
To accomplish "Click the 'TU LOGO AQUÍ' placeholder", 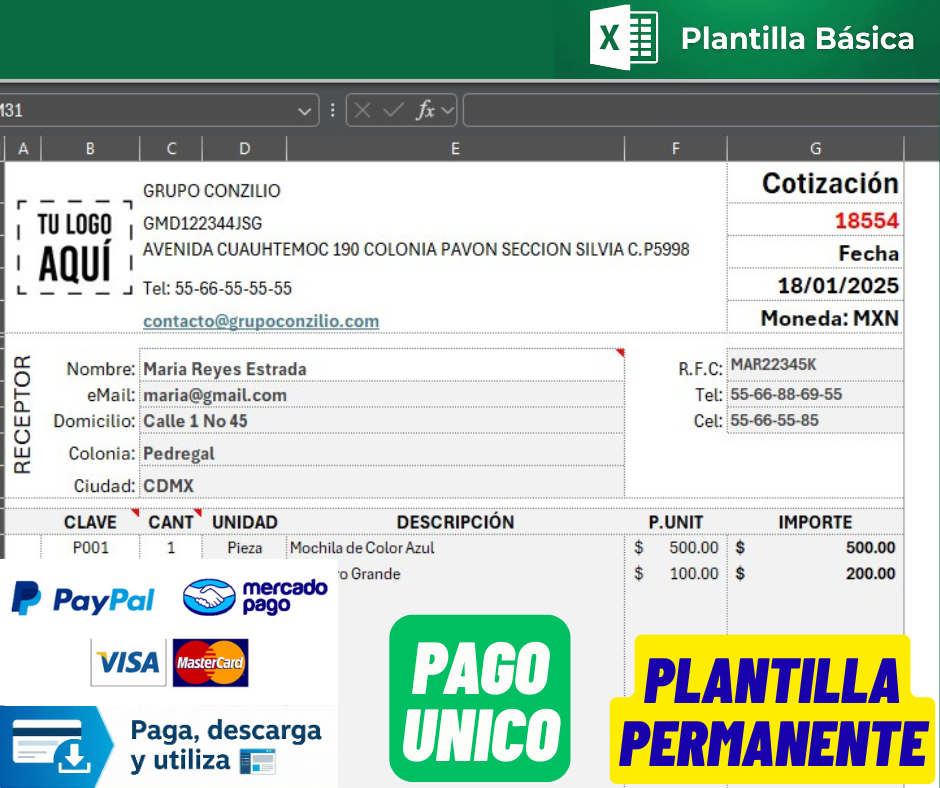I will (x=74, y=246).
